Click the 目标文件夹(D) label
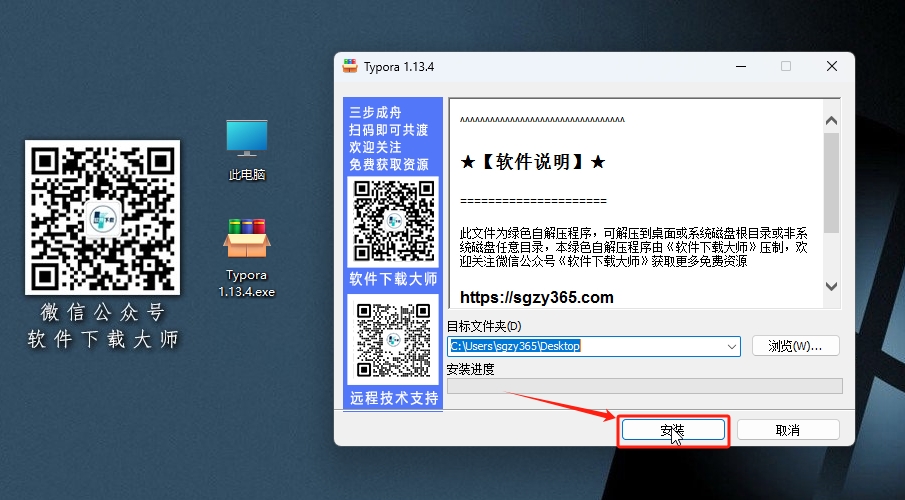This screenshot has height=500, width=905. (484, 326)
